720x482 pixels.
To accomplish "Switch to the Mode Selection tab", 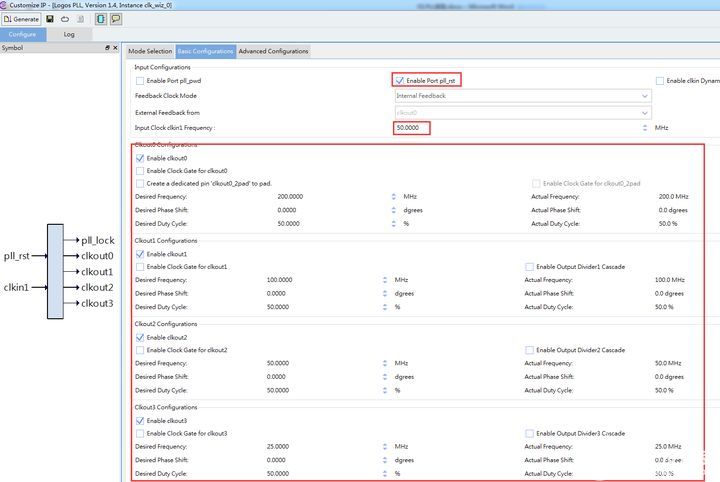I will tap(150, 51).
